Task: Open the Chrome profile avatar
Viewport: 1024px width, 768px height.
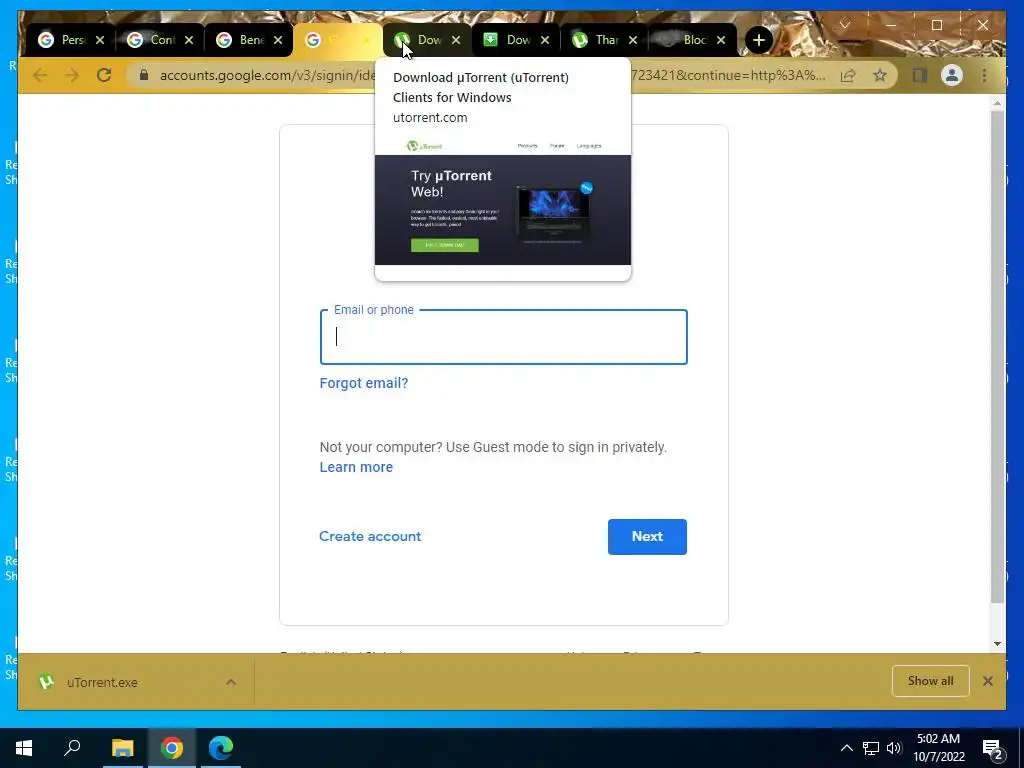Action: click(x=952, y=75)
